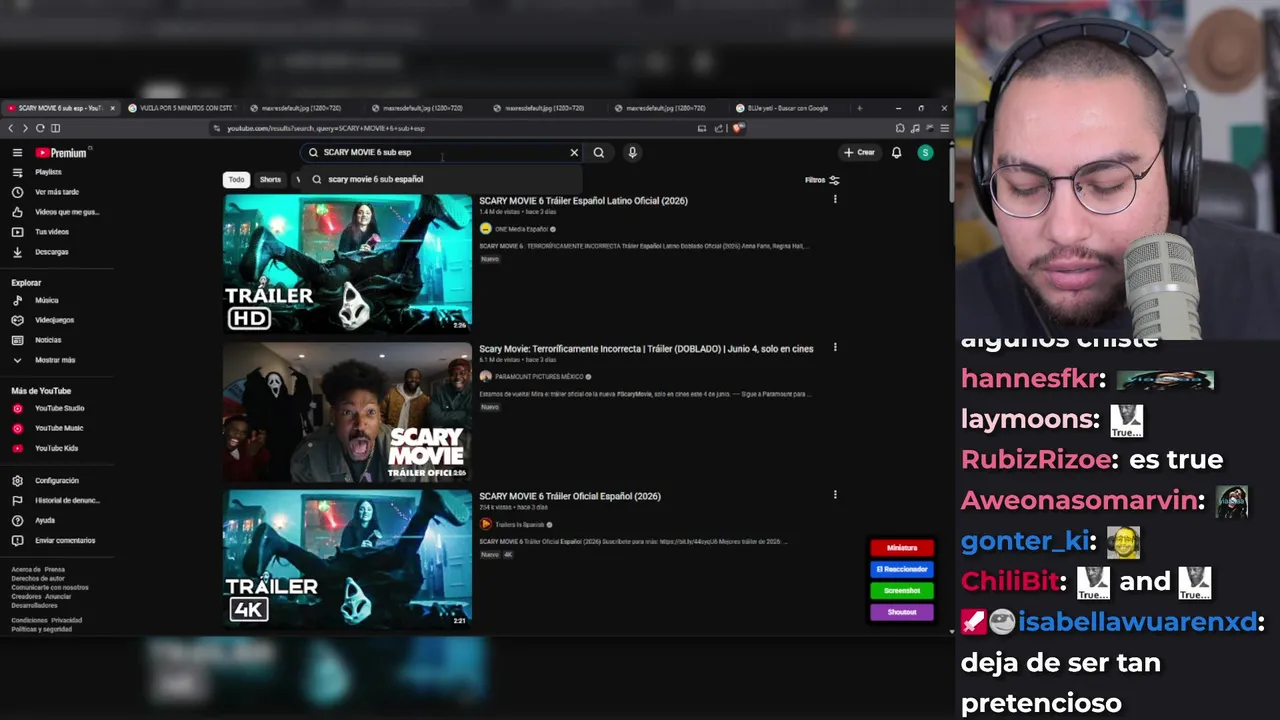Click the YouTube search input field
Image resolution: width=1280 pixels, height=720 pixels.
click(440, 153)
